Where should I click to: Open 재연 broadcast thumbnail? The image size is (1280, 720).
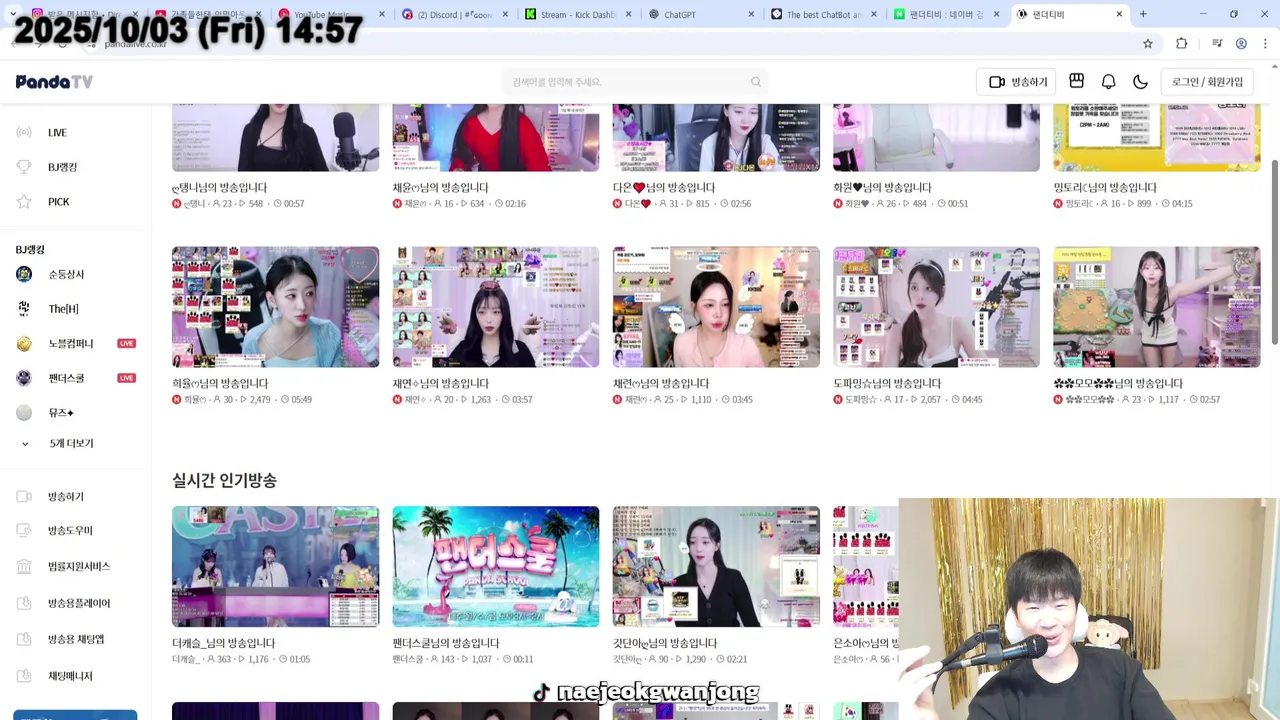pyautogui.click(x=496, y=307)
